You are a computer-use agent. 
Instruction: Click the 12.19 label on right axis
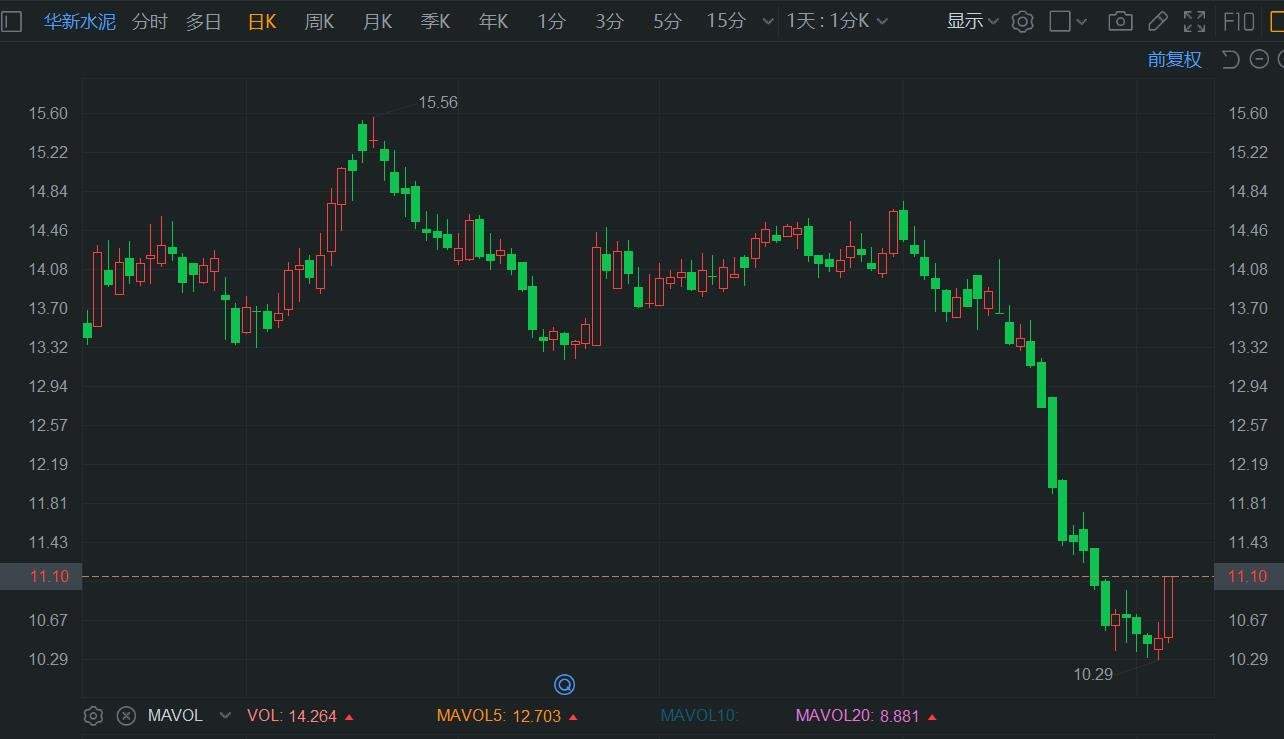tap(1248, 464)
